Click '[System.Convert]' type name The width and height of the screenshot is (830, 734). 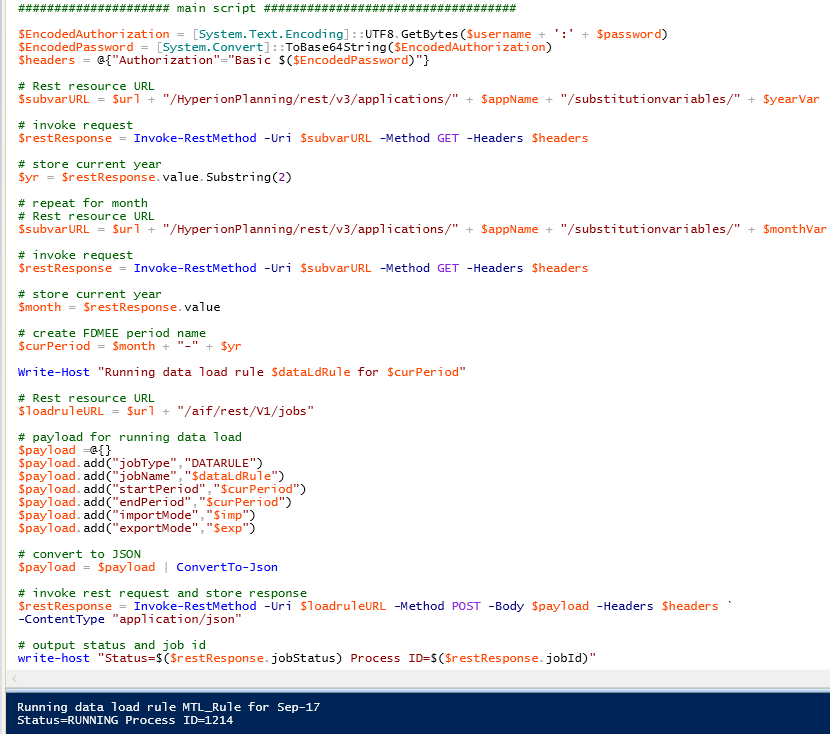click(213, 48)
